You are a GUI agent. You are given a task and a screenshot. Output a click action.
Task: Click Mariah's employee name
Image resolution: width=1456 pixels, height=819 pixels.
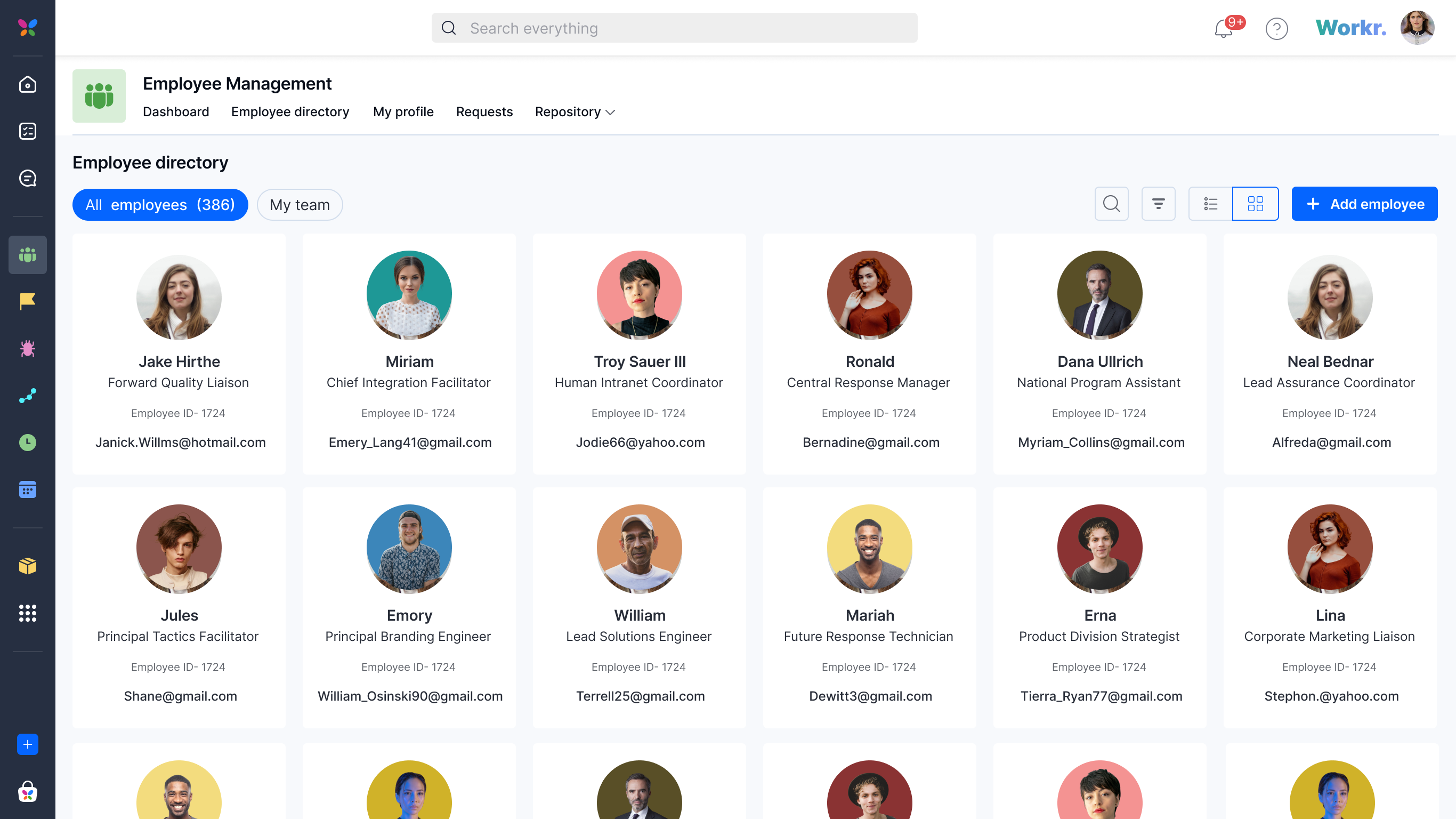tap(870, 615)
